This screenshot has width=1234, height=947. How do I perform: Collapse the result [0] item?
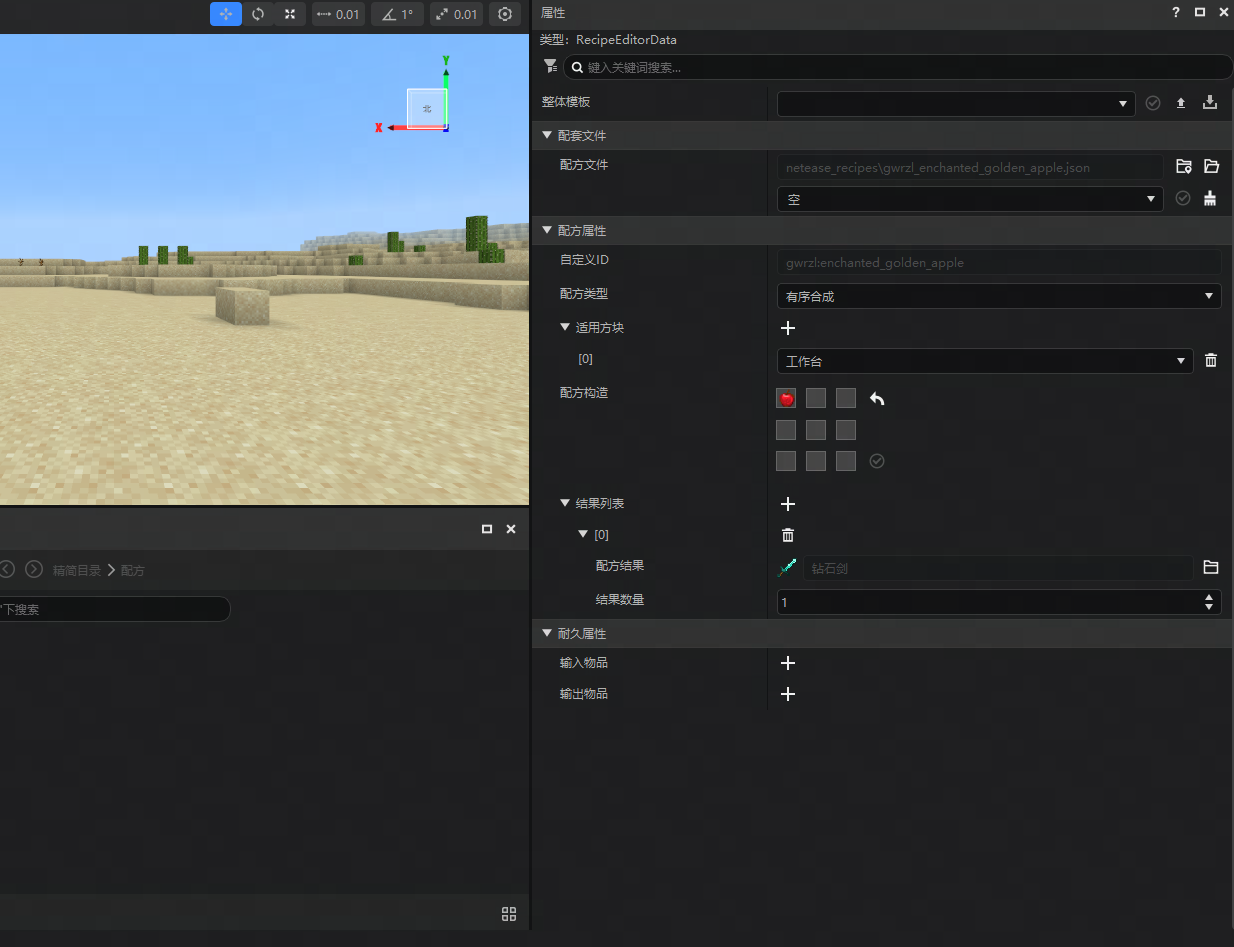(583, 534)
